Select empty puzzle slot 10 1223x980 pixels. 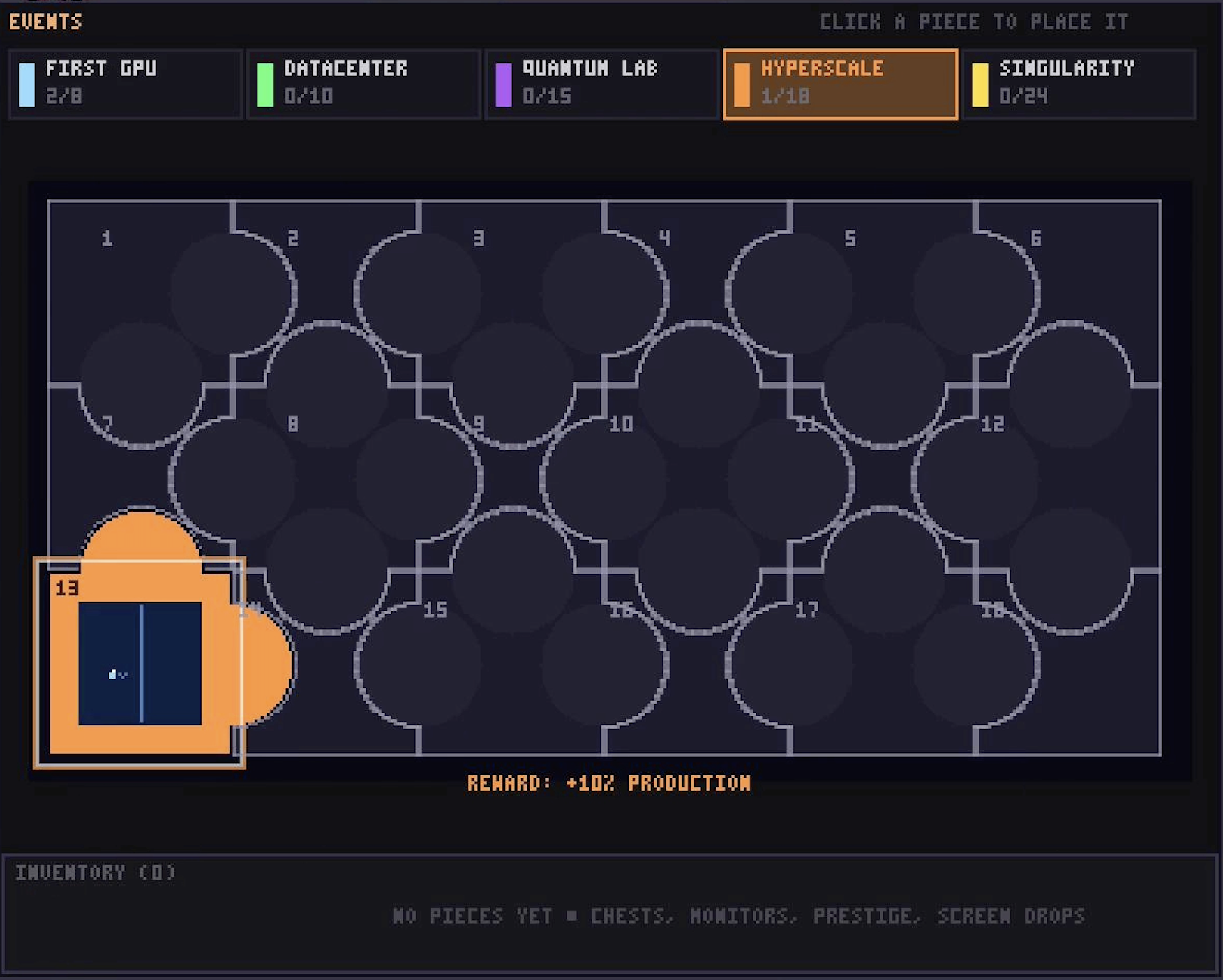coord(697,479)
